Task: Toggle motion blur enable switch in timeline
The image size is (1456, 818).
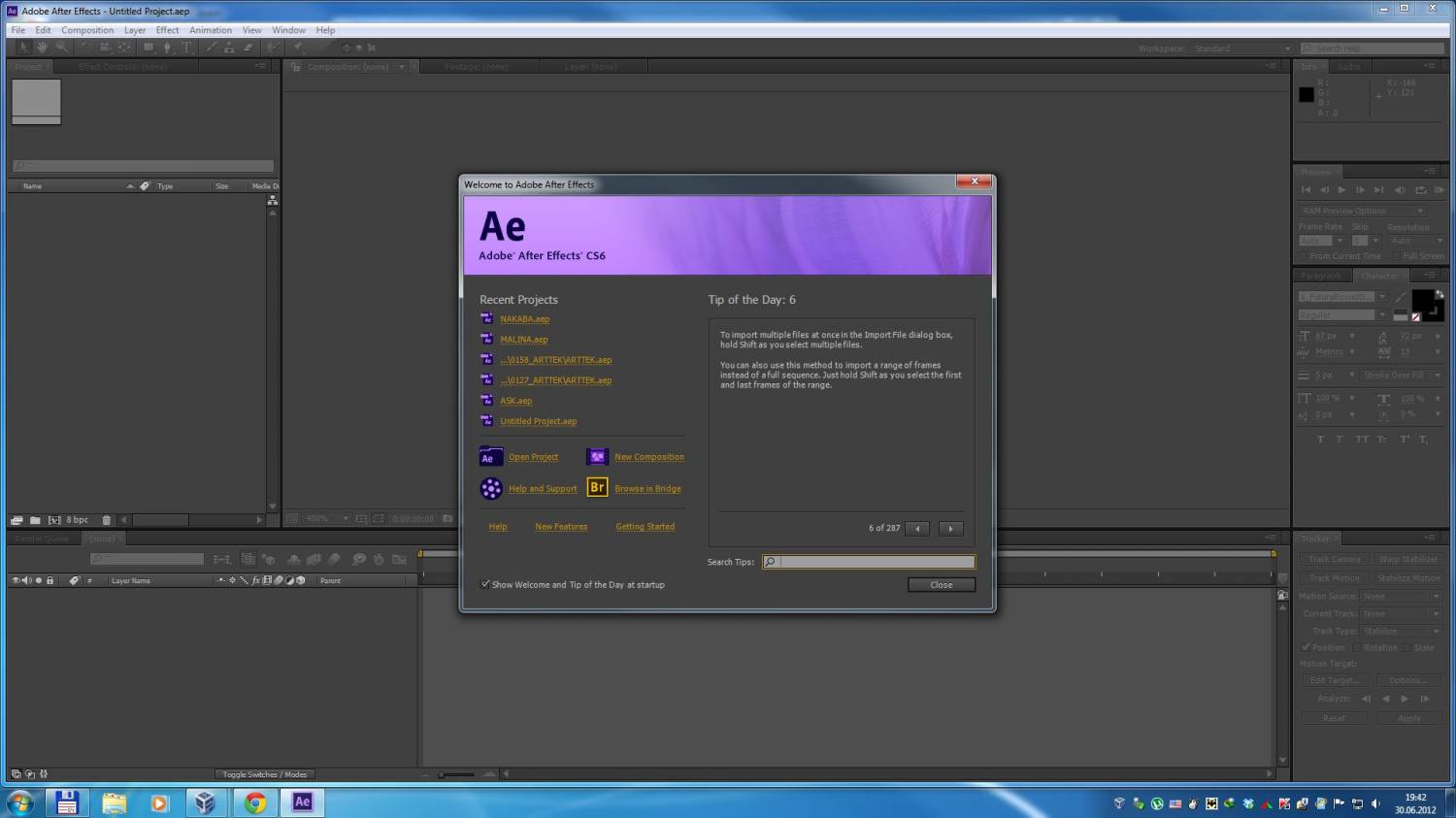Action: tap(333, 559)
